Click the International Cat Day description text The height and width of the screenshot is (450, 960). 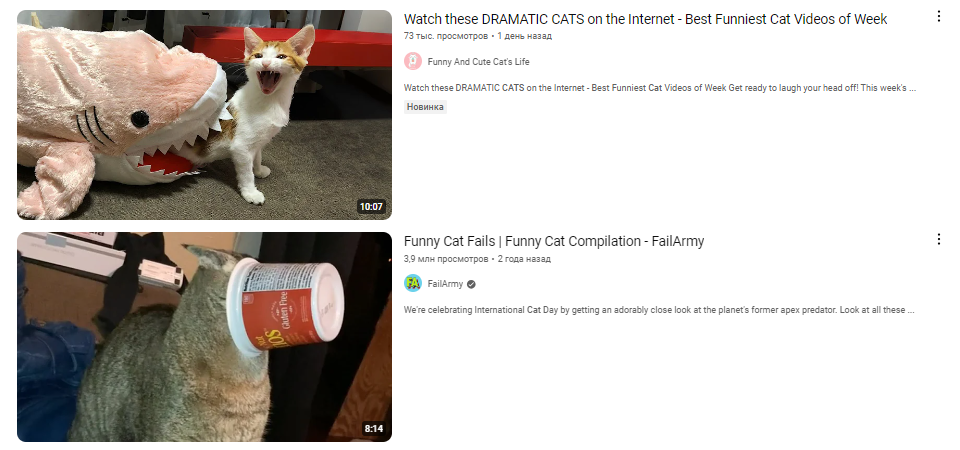(659, 310)
